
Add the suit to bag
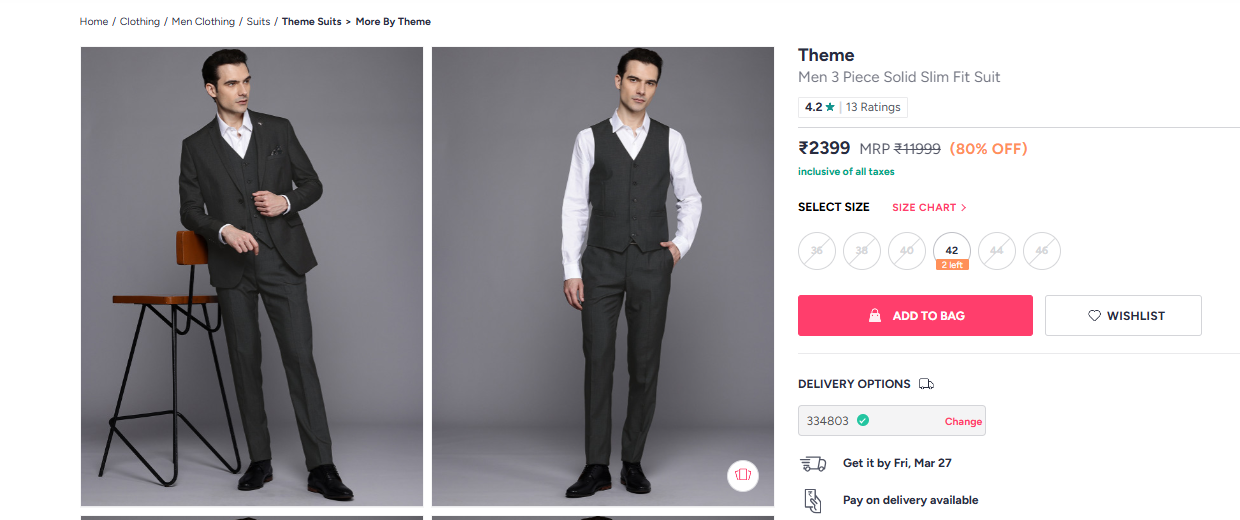point(915,316)
